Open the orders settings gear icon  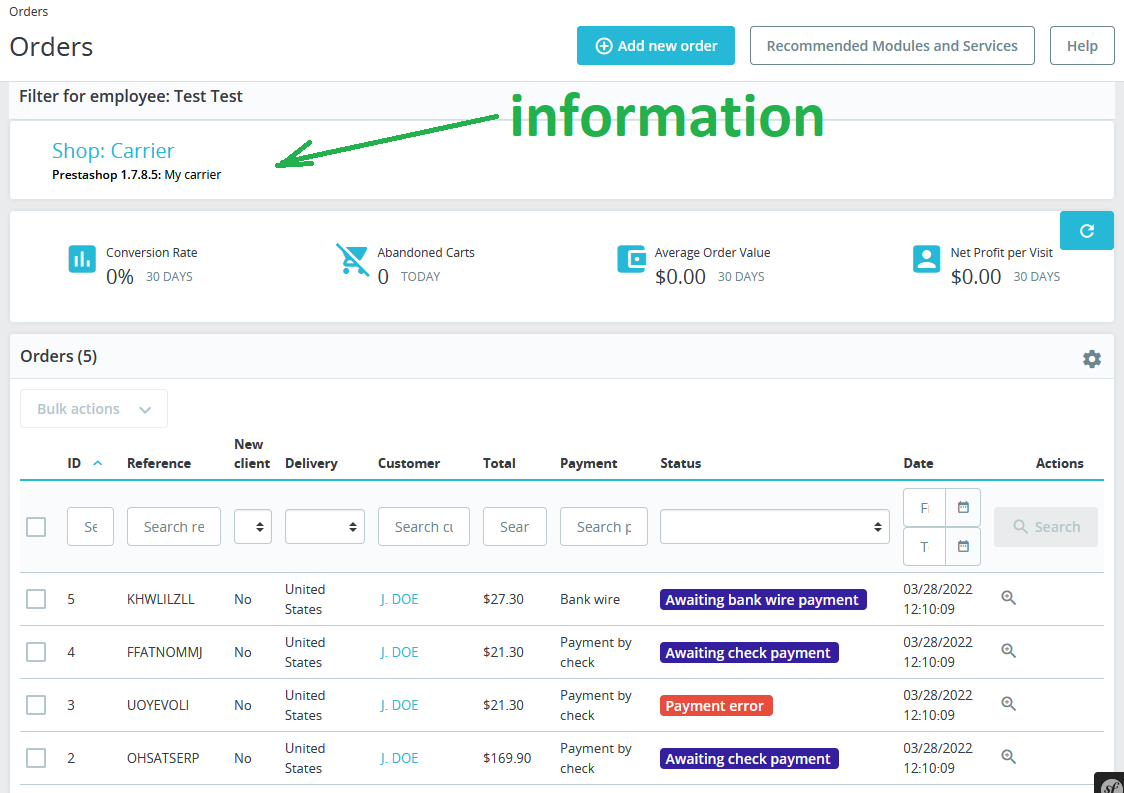point(1091,358)
